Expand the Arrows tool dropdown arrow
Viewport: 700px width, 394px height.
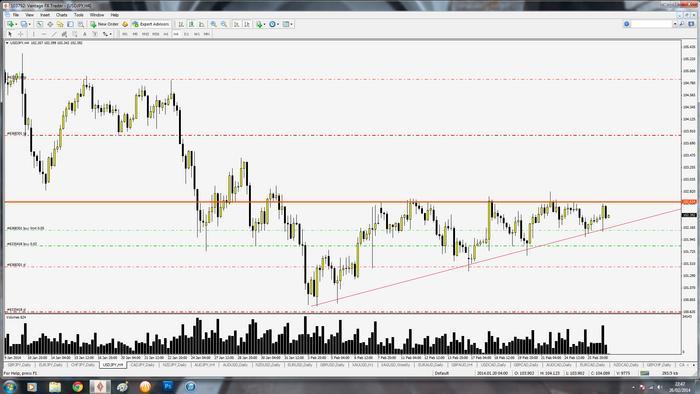point(110,34)
